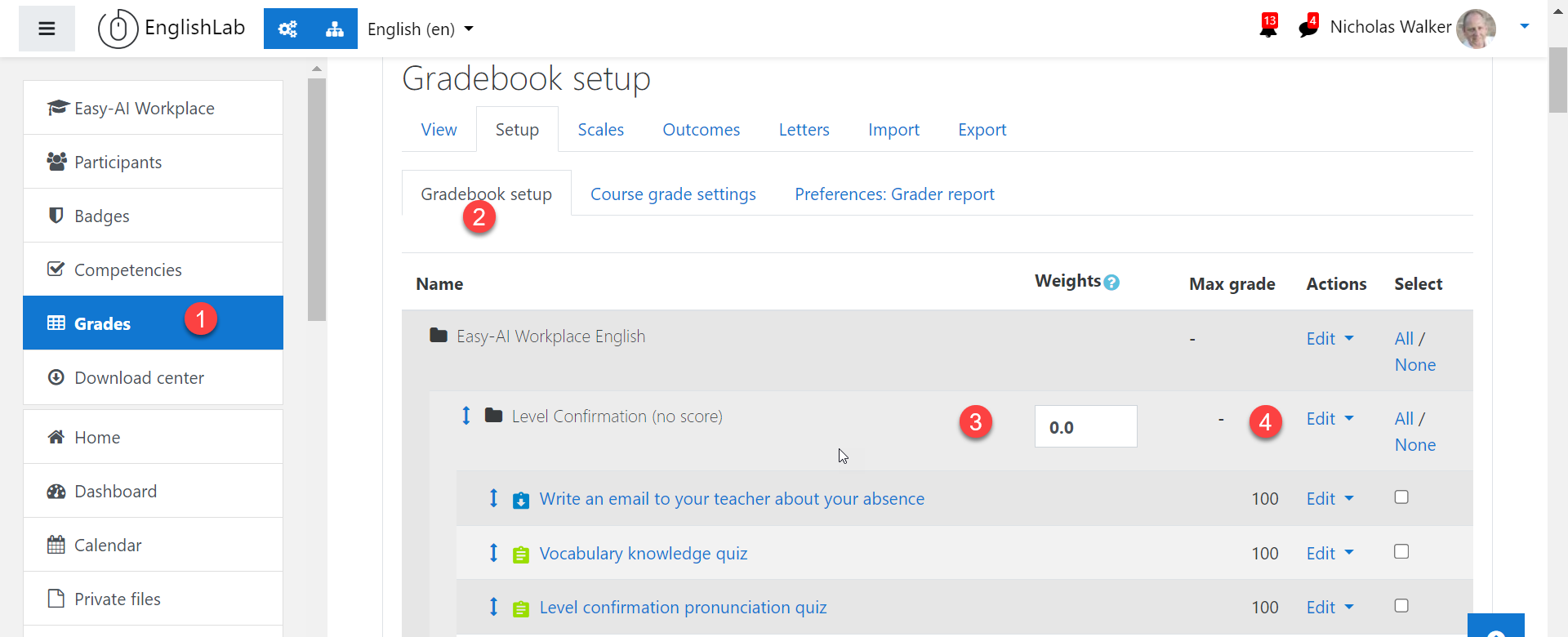Switch to the Scales tab
Screen dimensions: 1568x637
pos(600,129)
